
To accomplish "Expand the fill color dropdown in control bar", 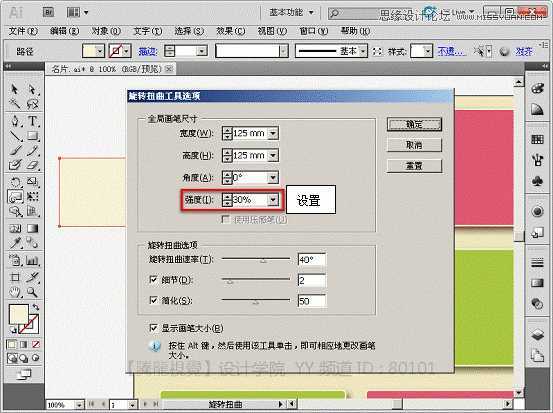I will (100, 51).
